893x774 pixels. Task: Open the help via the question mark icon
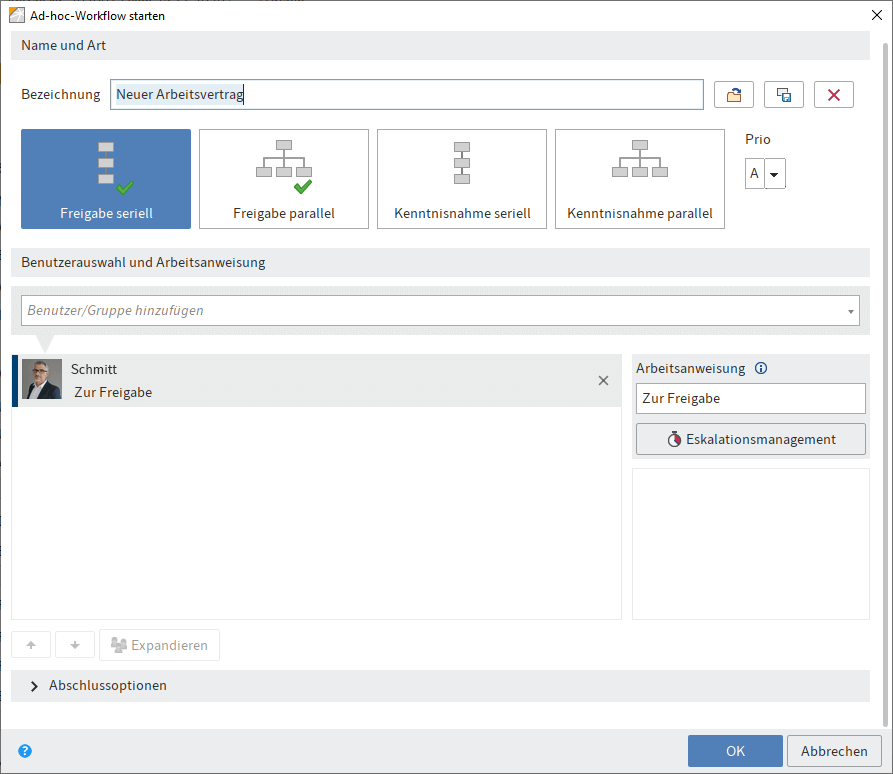coord(24,750)
